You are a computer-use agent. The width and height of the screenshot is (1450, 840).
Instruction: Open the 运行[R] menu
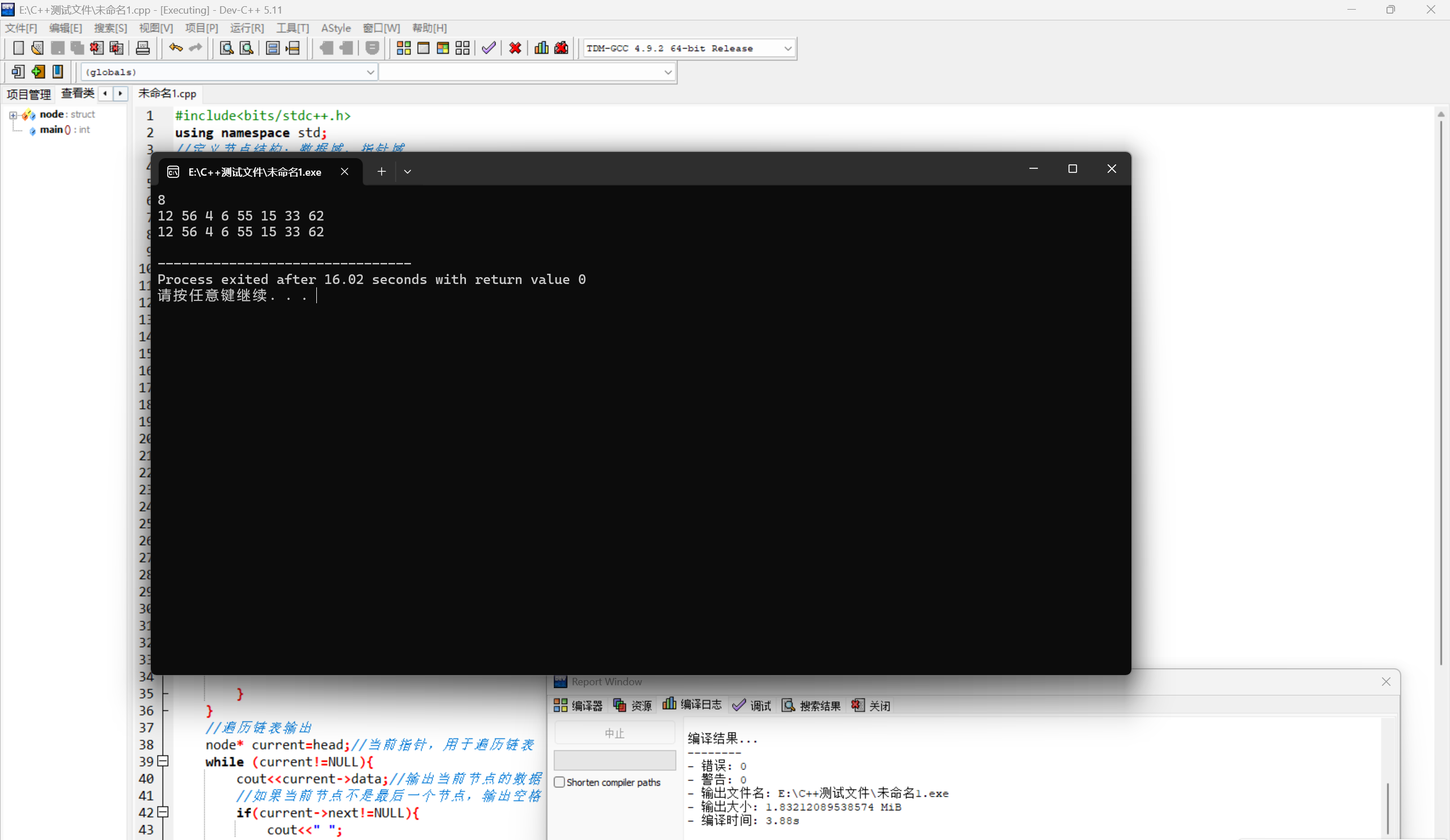246,28
